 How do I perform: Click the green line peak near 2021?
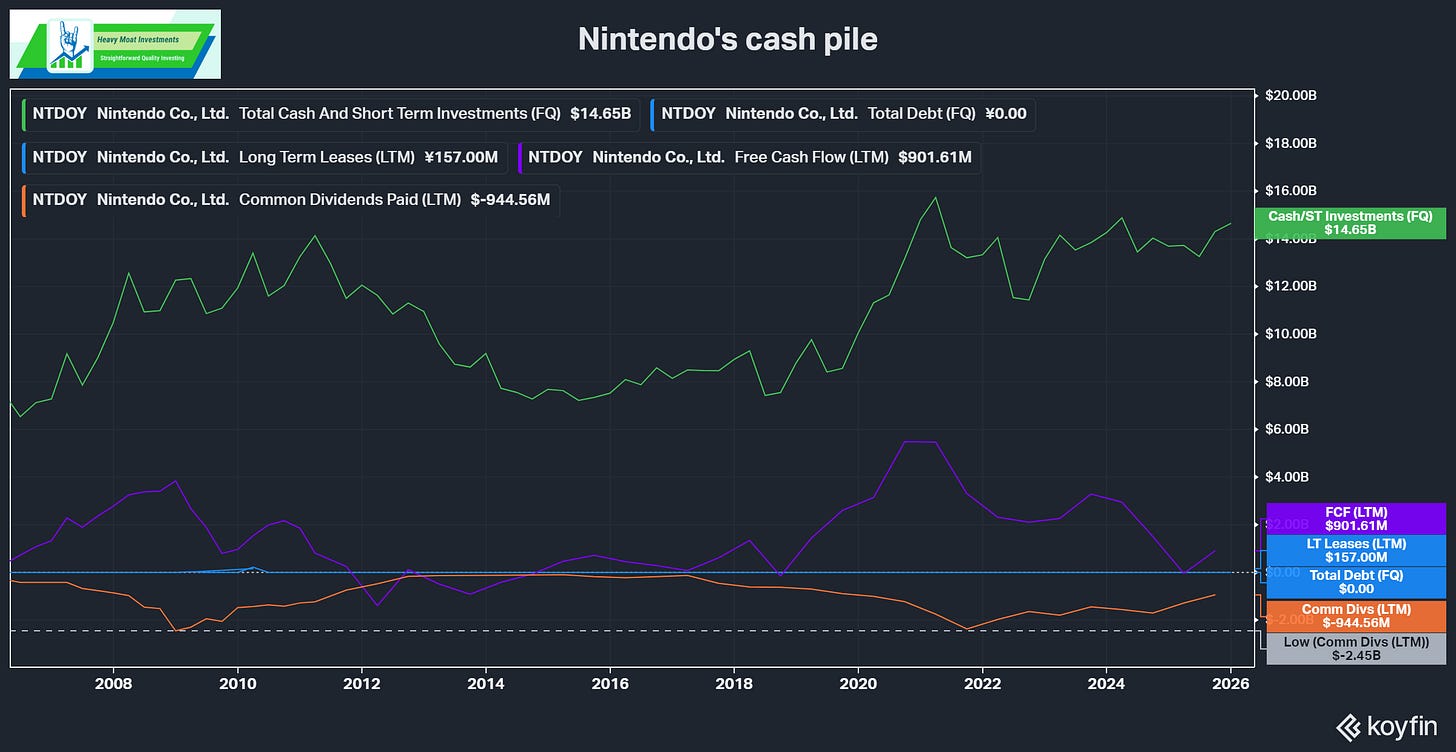coord(935,198)
